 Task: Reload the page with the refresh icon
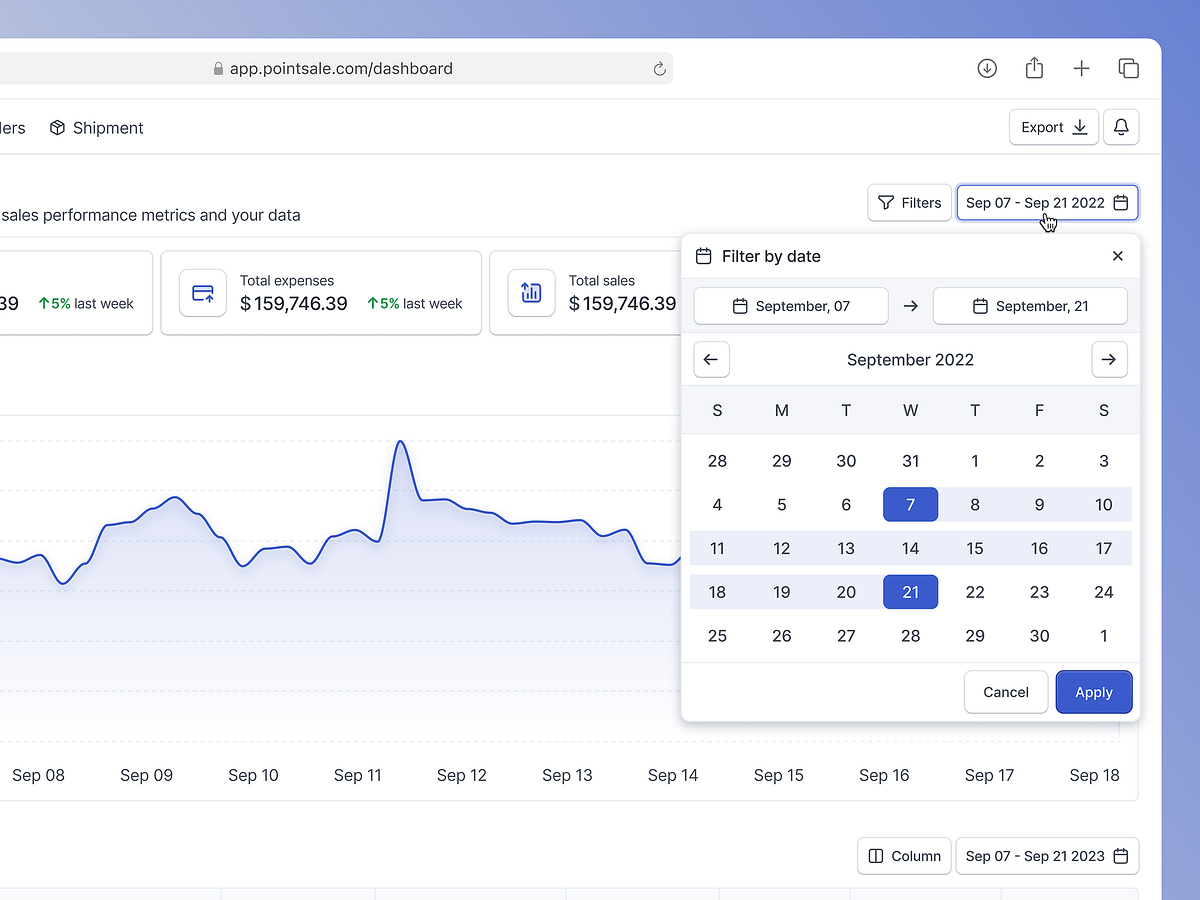pyautogui.click(x=658, y=68)
